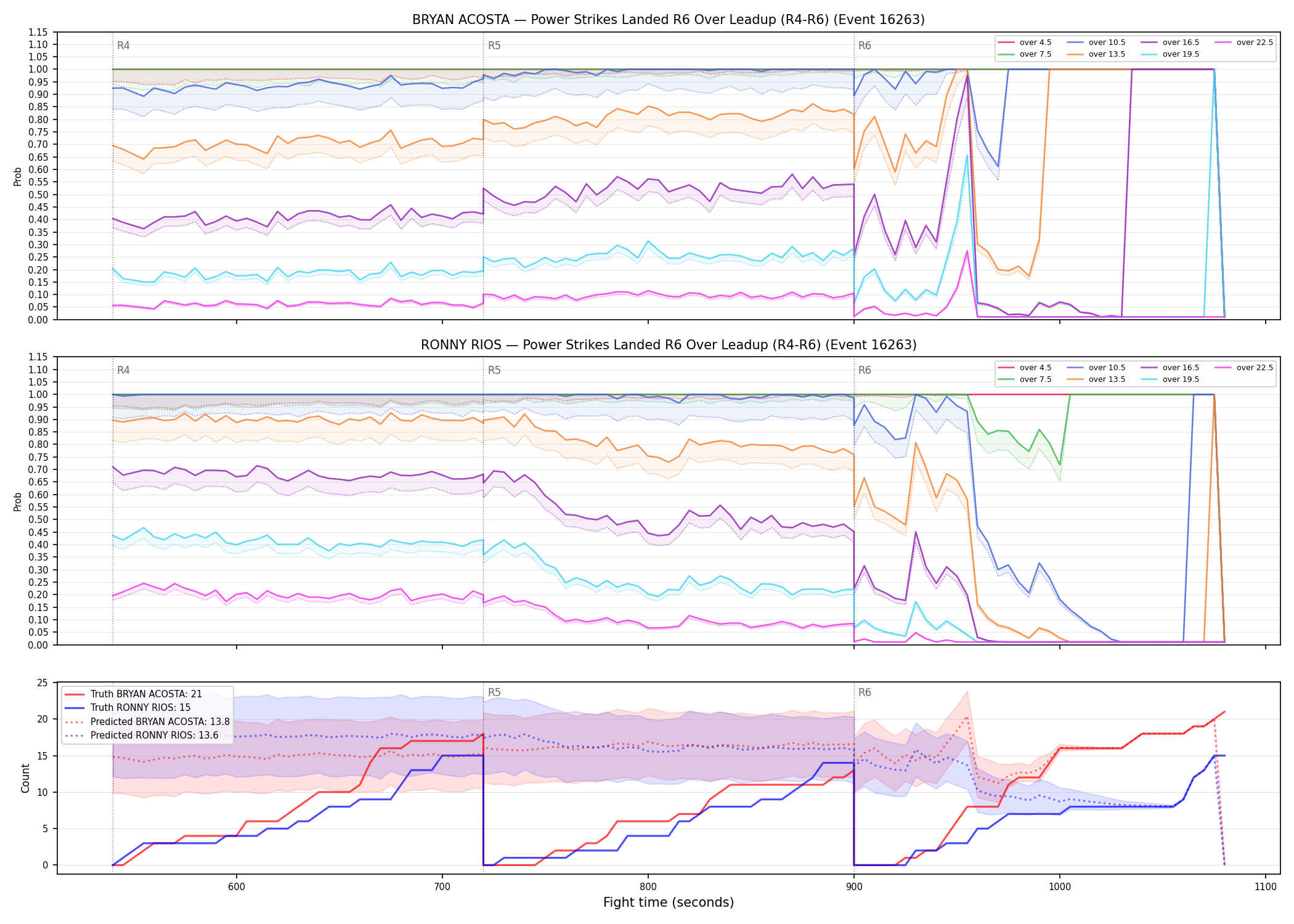Click 'Truth RONNY RIOS: 15' legend entry
1294x924 pixels.
[128, 708]
